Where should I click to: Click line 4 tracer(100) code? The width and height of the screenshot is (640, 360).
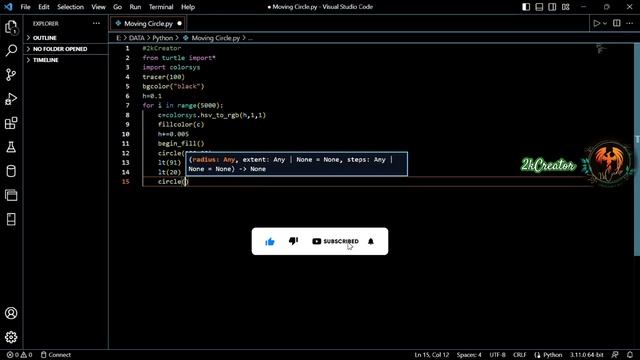tap(163, 77)
